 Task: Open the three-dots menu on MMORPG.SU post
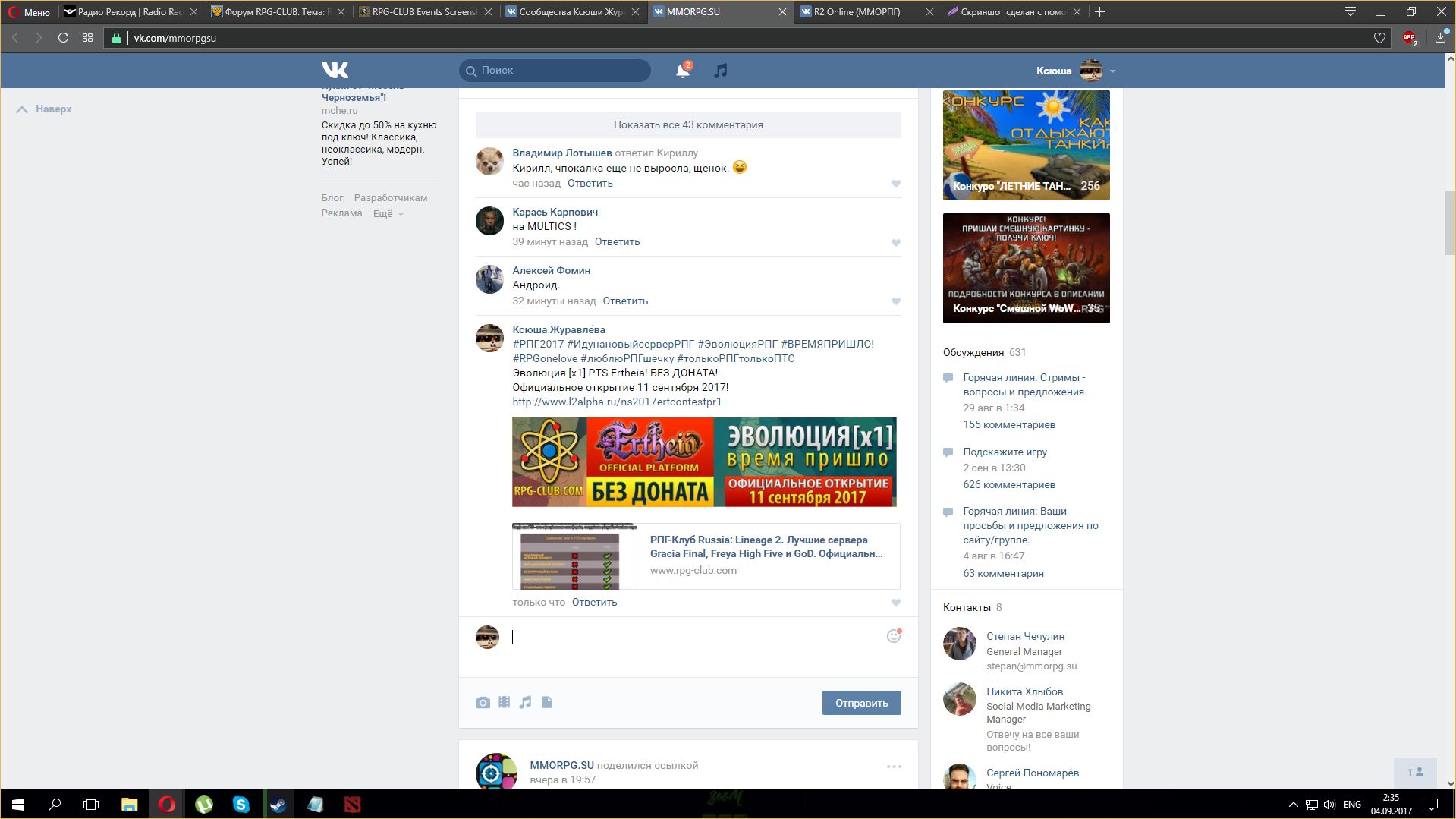[x=894, y=767]
